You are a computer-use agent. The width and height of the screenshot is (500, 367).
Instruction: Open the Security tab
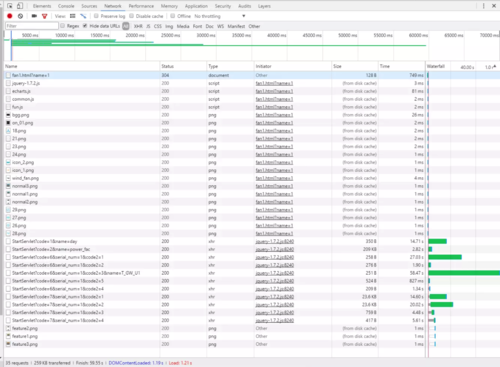coord(223,6)
